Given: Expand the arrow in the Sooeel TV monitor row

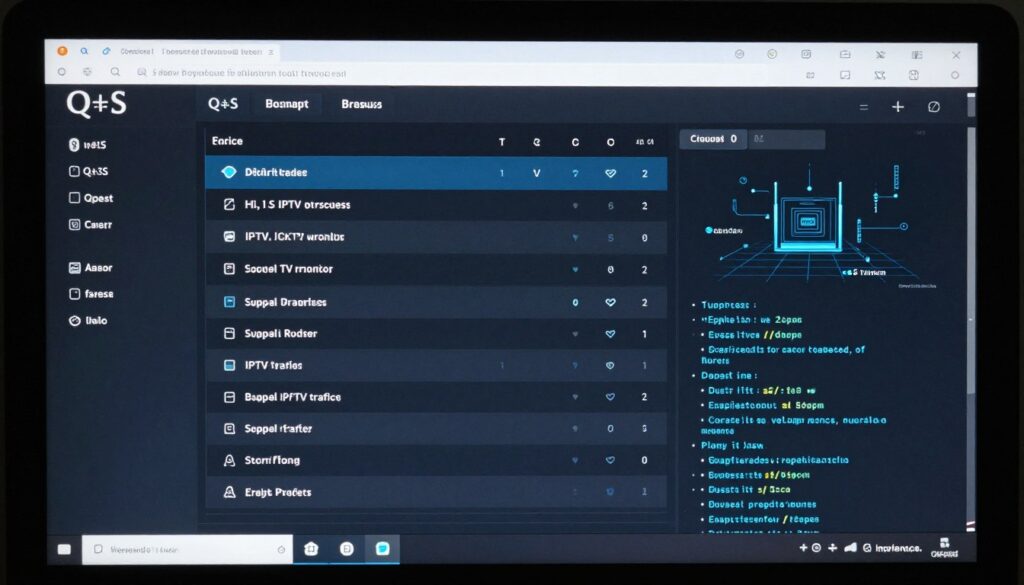Looking at the screenshot, I should [575, 270].
